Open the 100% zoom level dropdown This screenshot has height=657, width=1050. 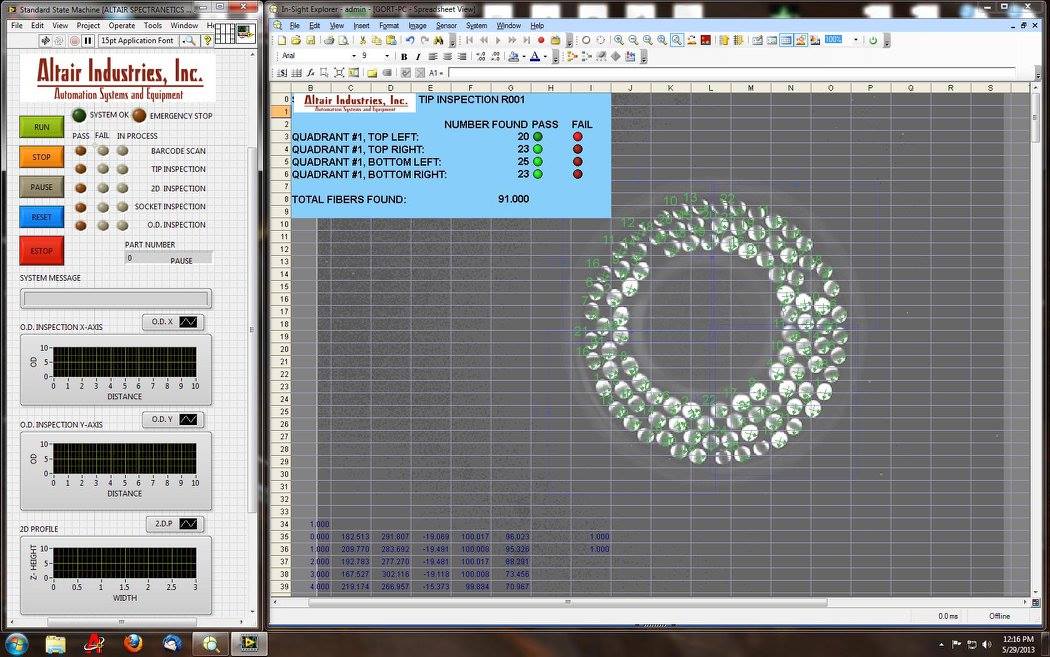coord(855,40)
